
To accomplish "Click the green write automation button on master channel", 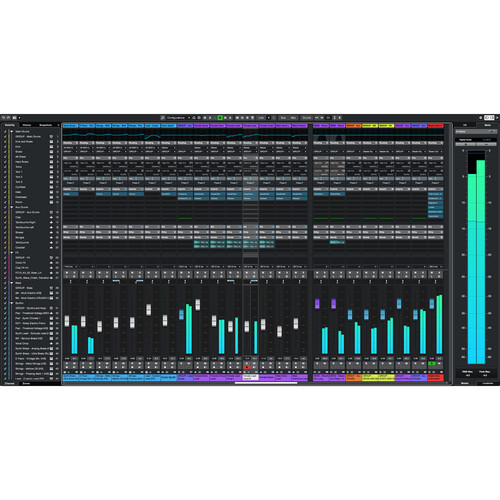I will click(432, 363).
